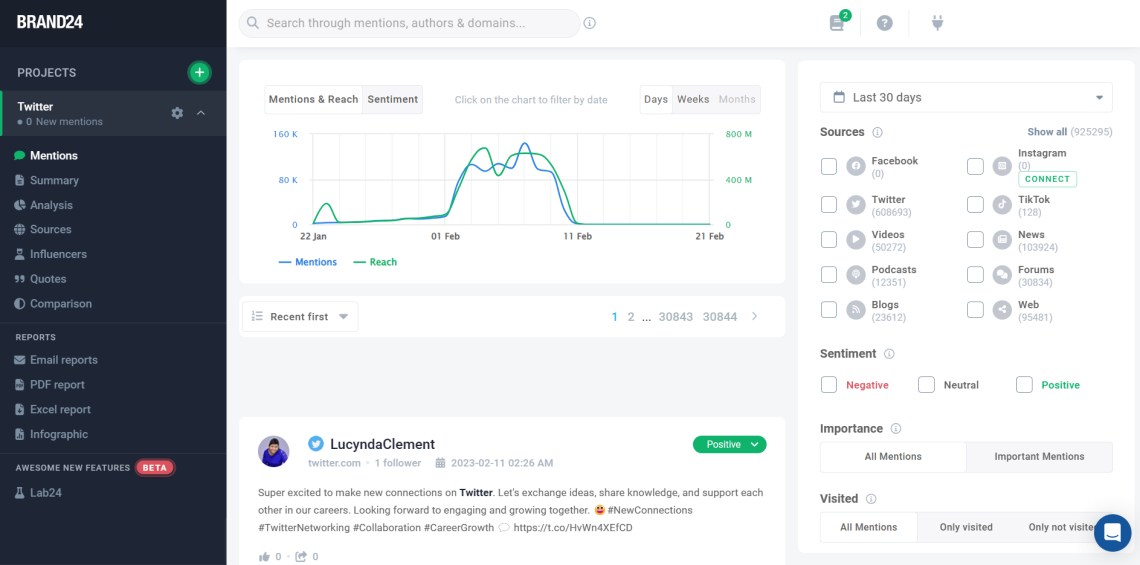Click the mentions search field
Screen dimensions: 1140x565
[410, 23]
